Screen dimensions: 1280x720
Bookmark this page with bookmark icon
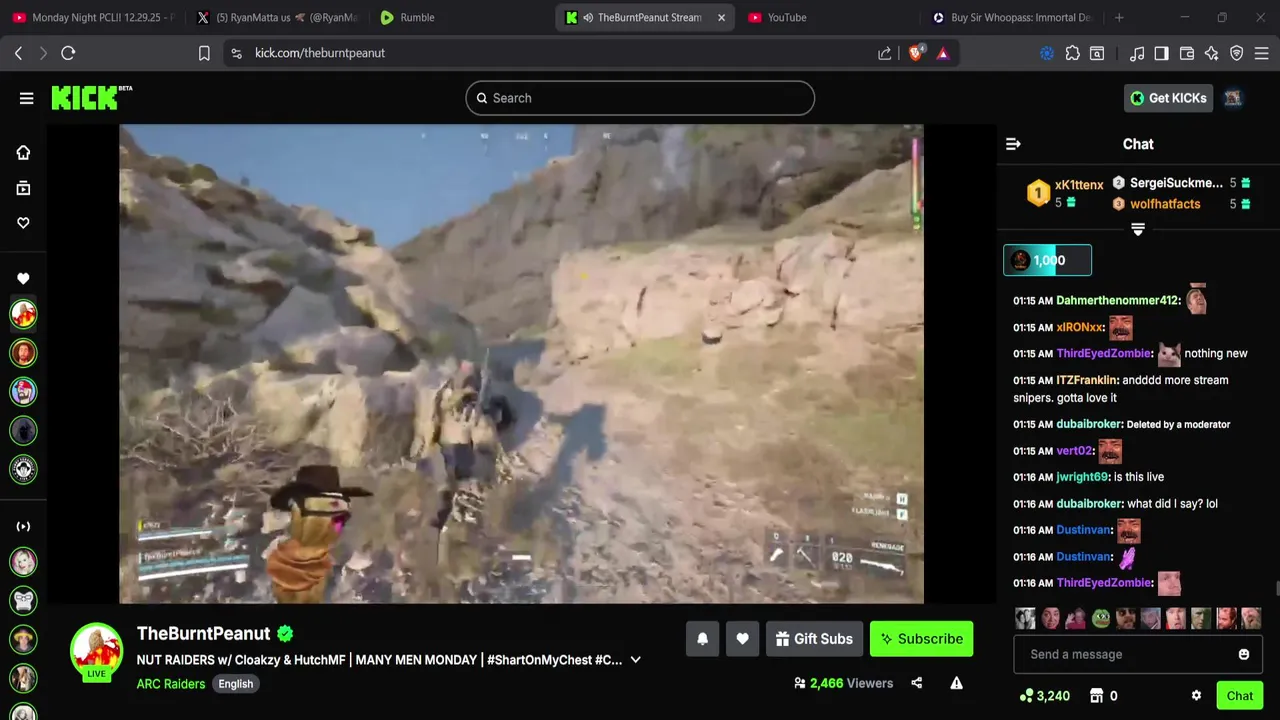[204, 53]
